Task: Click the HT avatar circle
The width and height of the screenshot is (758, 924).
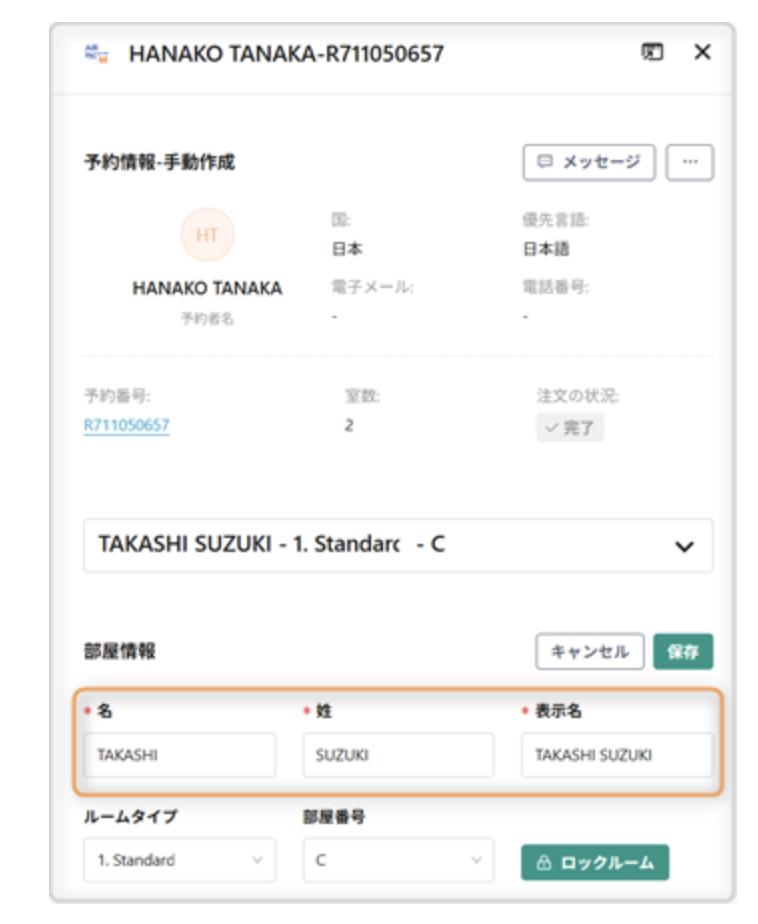Action: [x=207, y=235]
